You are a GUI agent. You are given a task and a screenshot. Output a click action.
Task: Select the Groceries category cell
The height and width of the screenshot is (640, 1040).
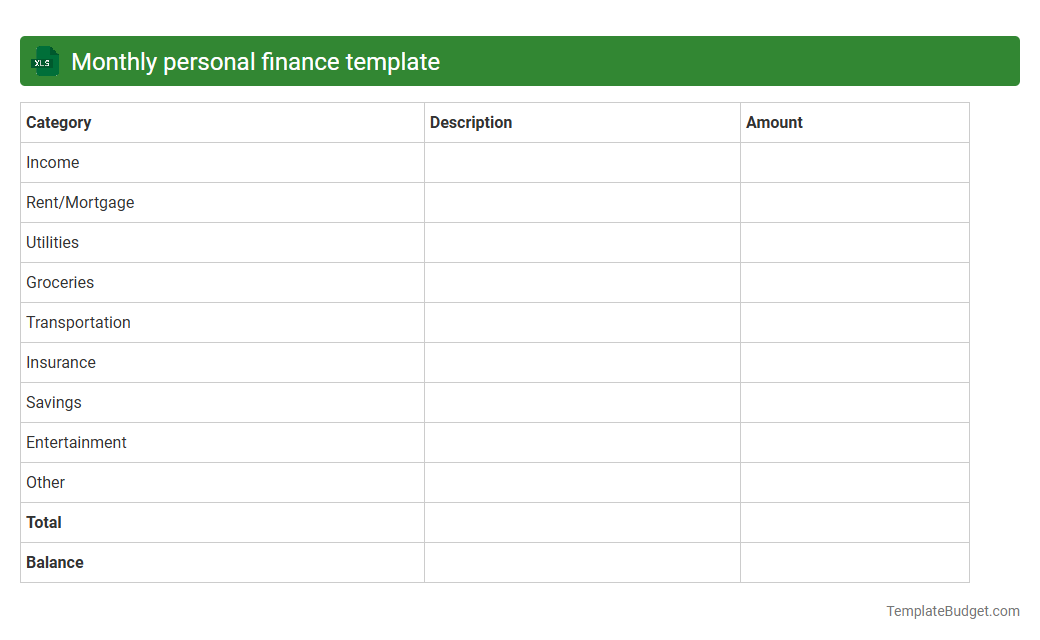(x=60, y=282)
